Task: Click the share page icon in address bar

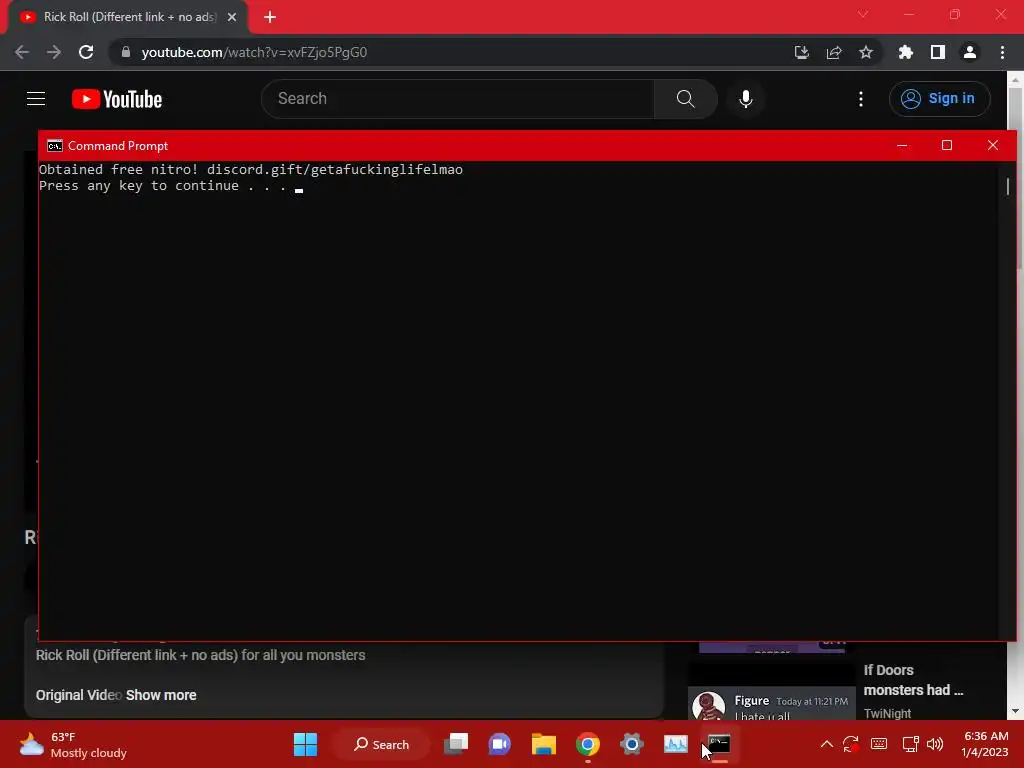Action: (x=834, y=52)
